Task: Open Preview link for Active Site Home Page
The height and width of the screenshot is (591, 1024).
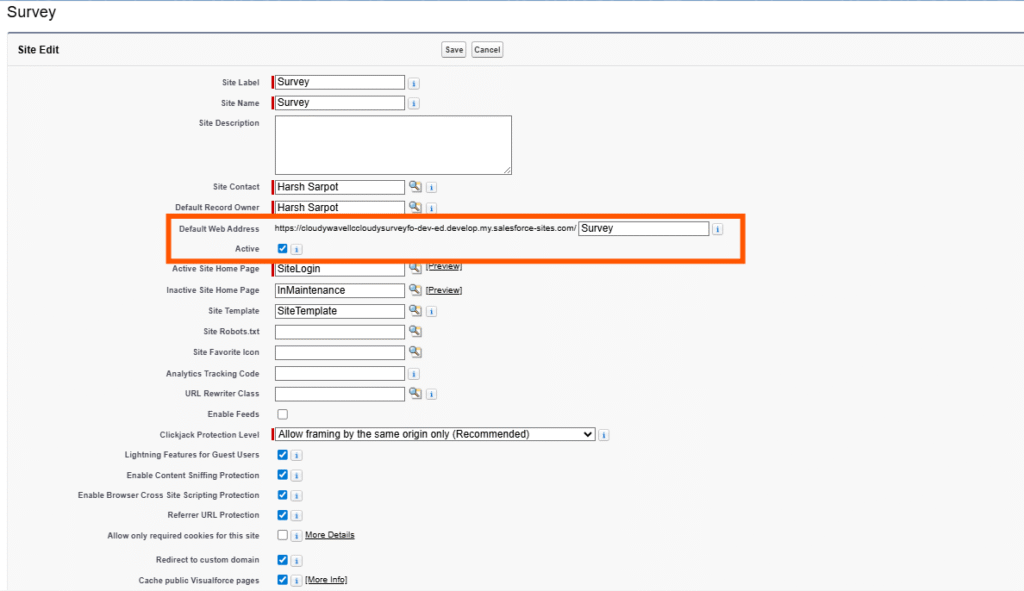Action: [x=444, y=267]
